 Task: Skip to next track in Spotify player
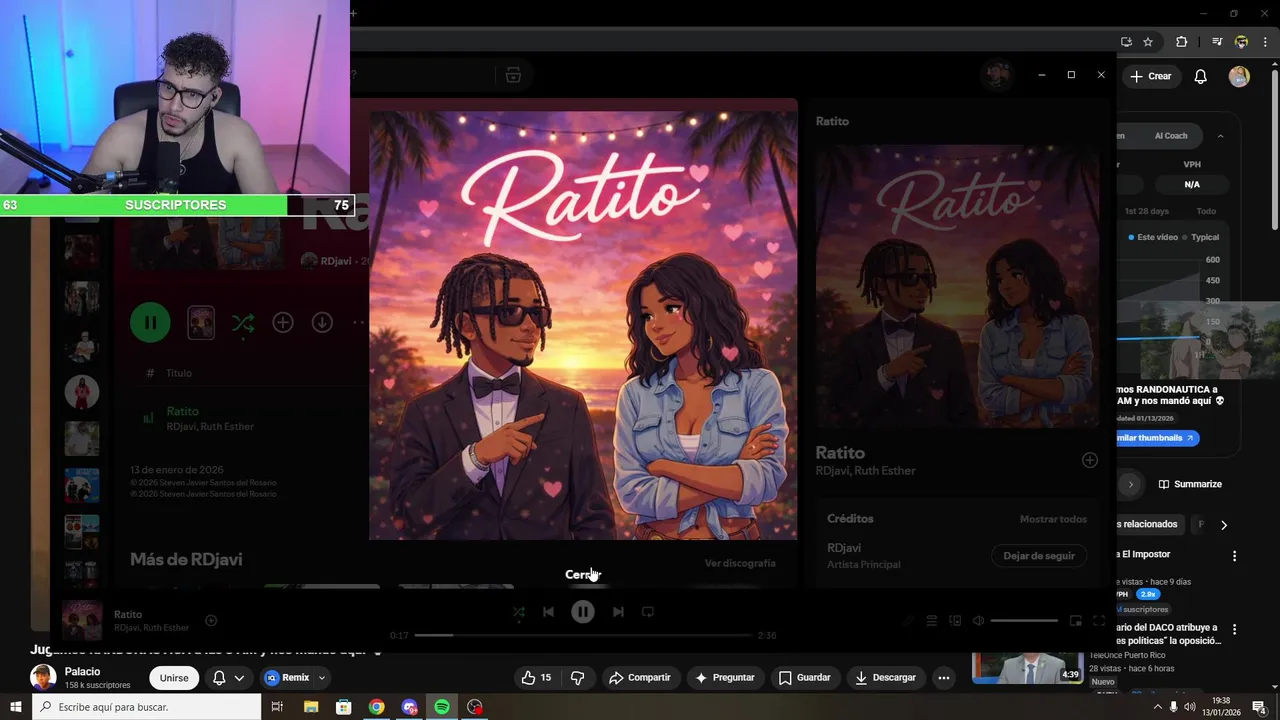pyautogui.click(x=618, y=612)
